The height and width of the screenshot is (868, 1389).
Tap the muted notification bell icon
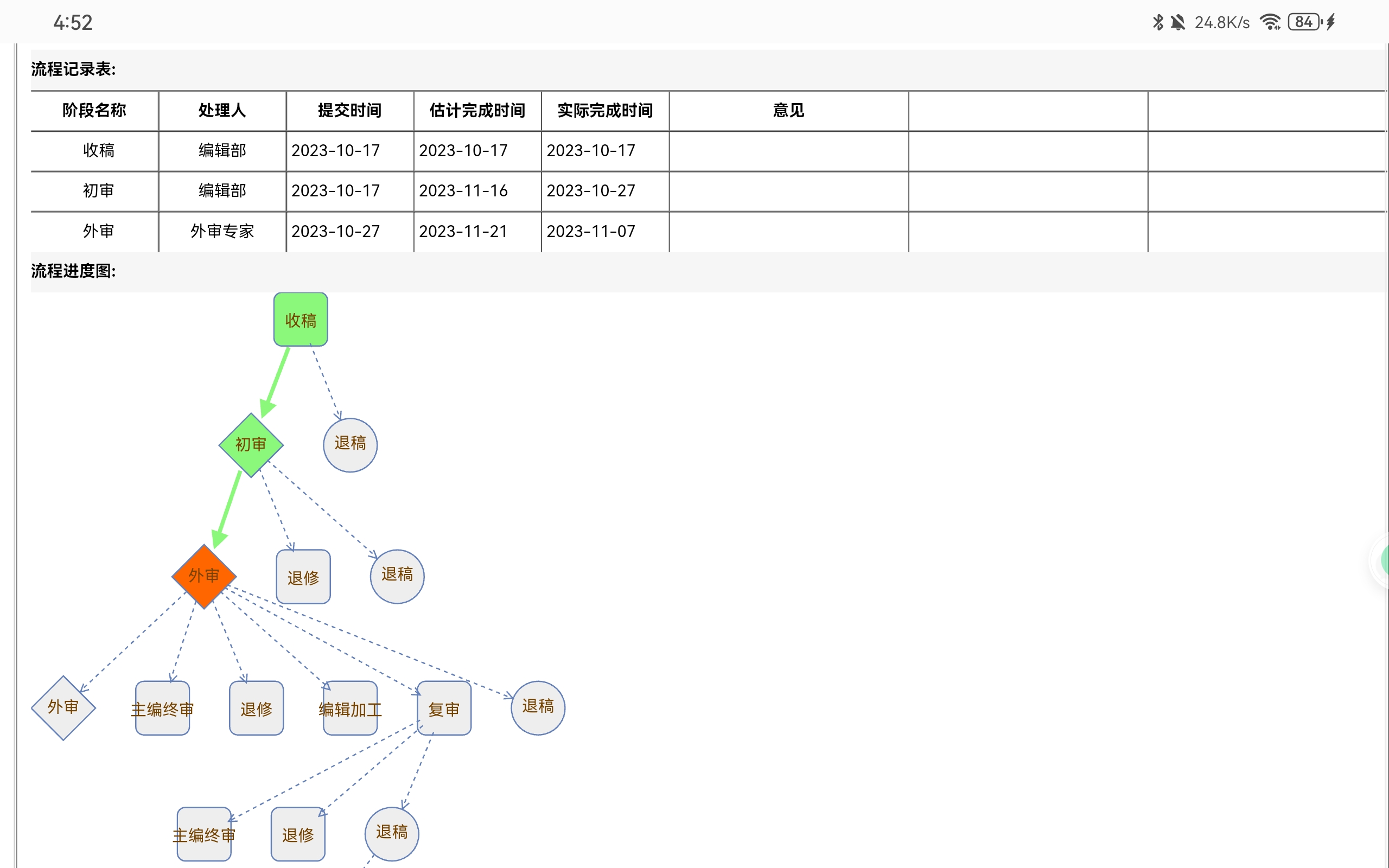point(1177,22)
